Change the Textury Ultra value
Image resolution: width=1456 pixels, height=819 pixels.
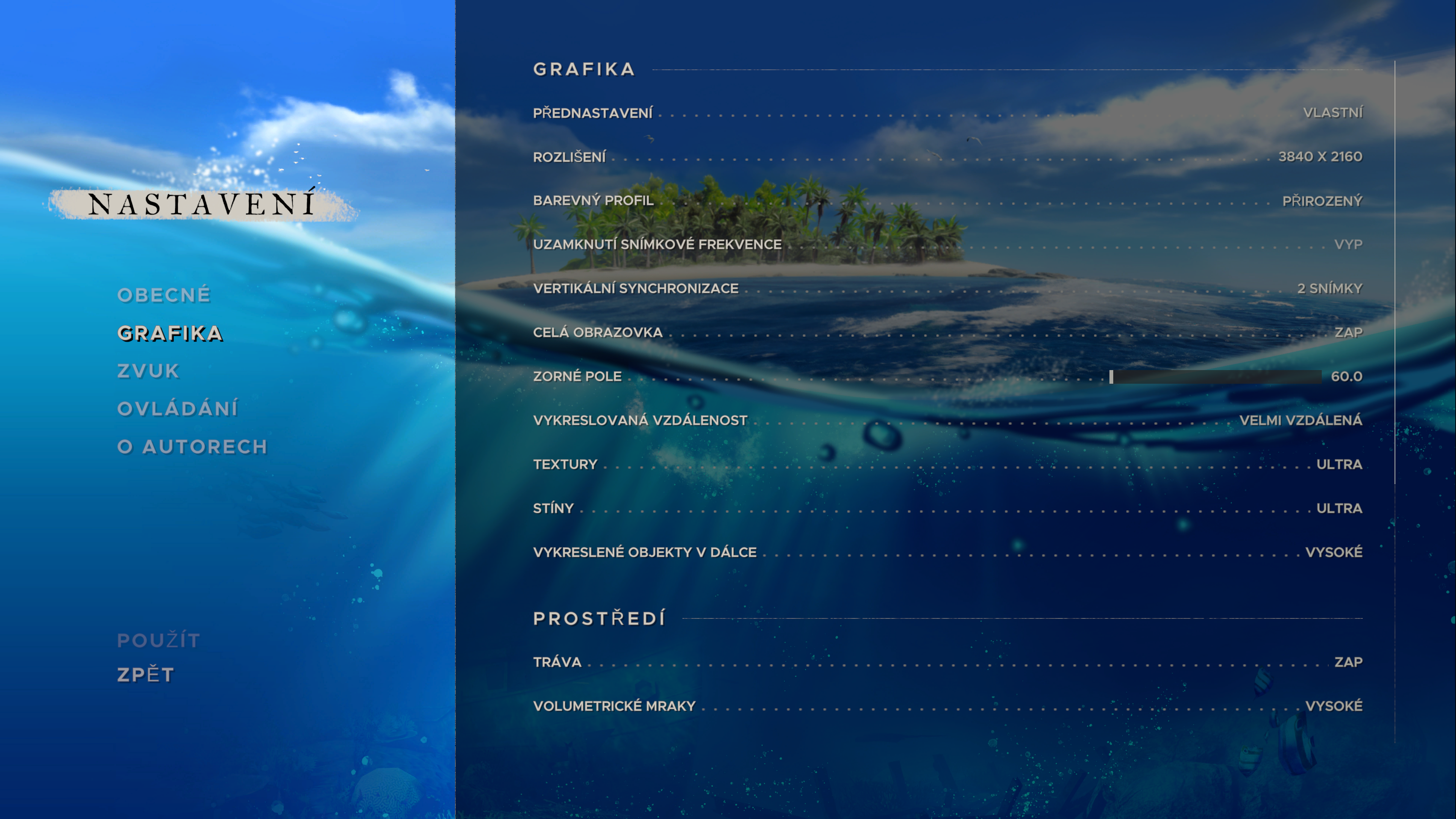click(1339, 464)
